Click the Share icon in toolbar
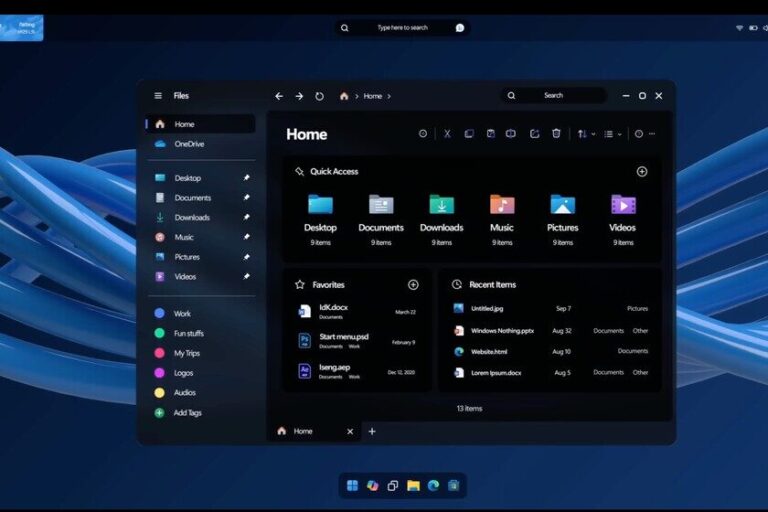Viewport: 768px width, 512px height. 534,133
